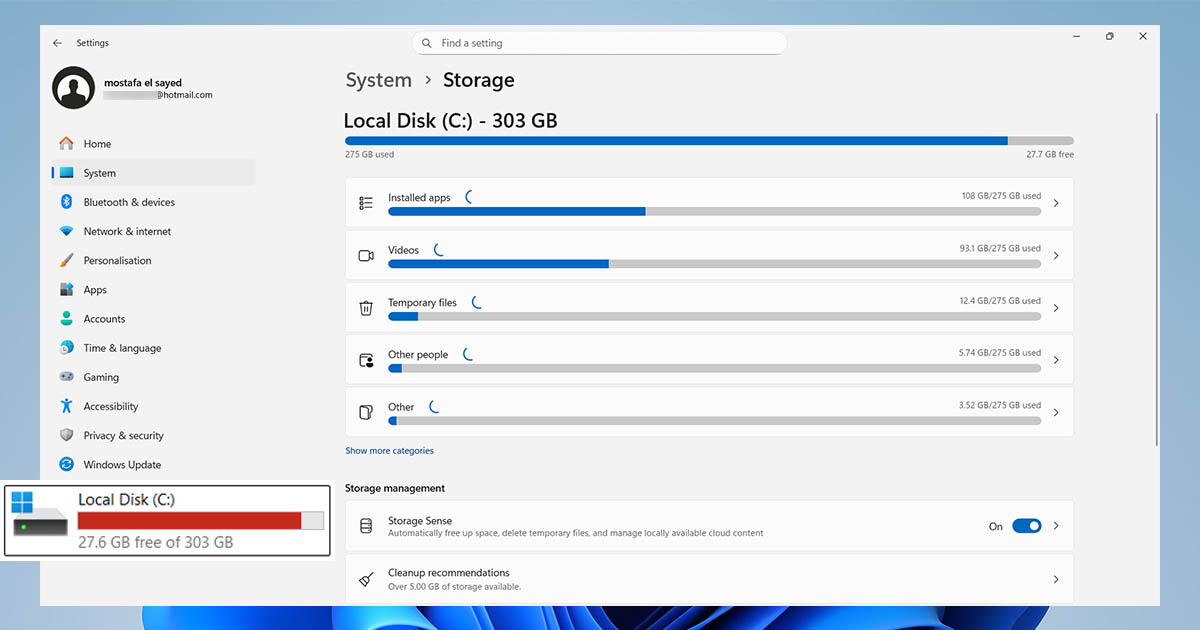Click the System breadcrumb link
1200x630 pixels.
pos(378,80)
